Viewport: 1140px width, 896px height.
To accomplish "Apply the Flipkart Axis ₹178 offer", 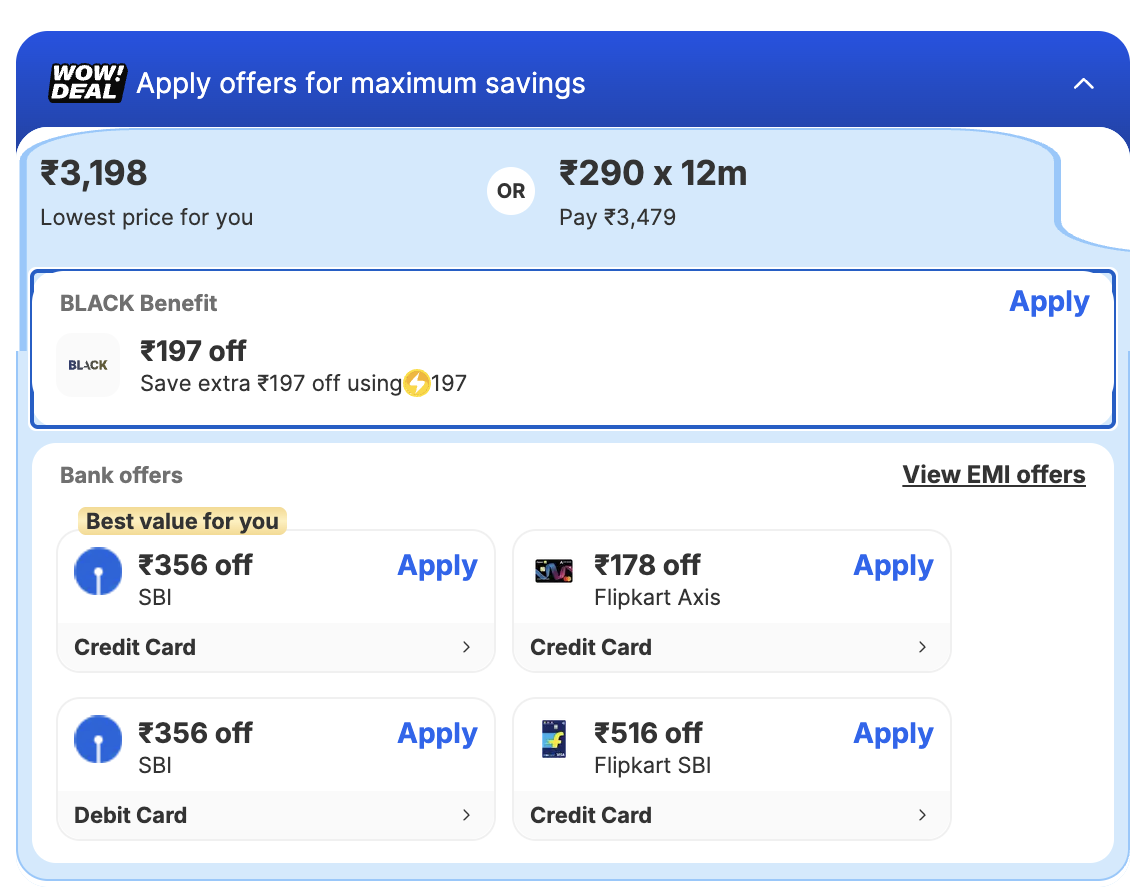I will (x=893, y=566).
